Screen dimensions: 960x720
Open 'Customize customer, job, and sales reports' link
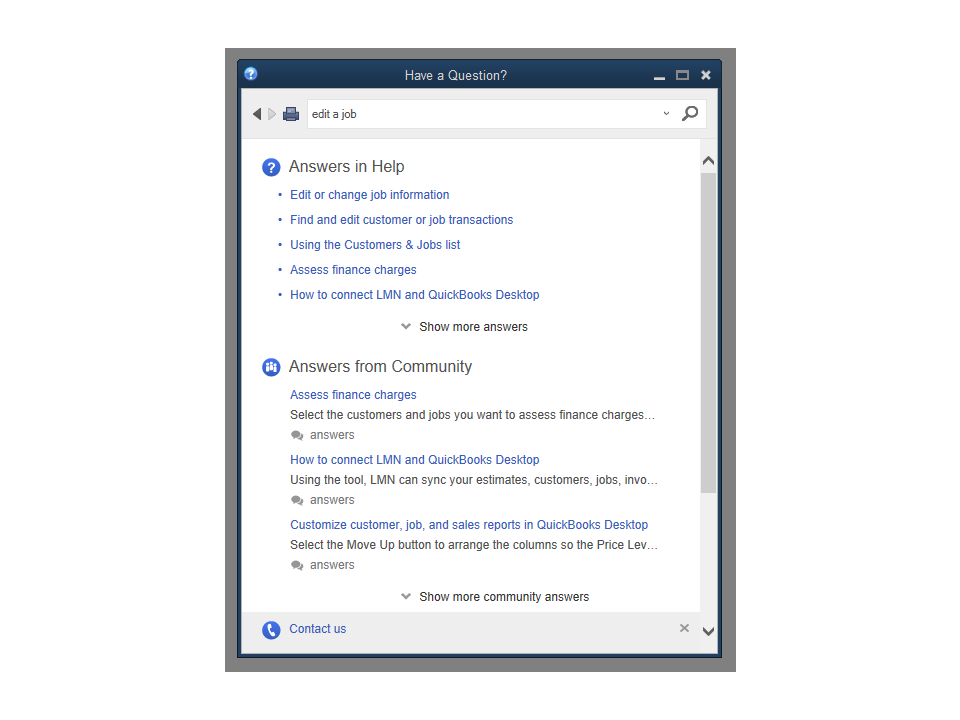(x=469, y=525)
